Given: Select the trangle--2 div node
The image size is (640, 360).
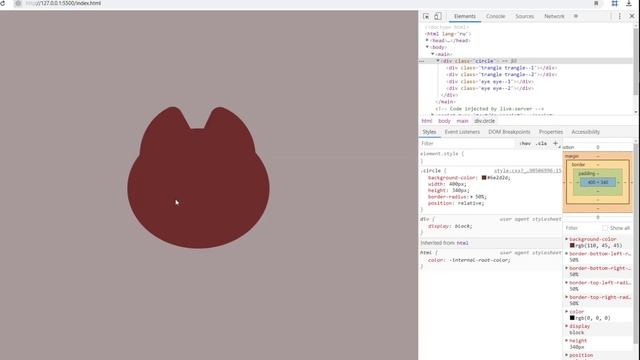Looking at the screenshot, I should (502, 75).
